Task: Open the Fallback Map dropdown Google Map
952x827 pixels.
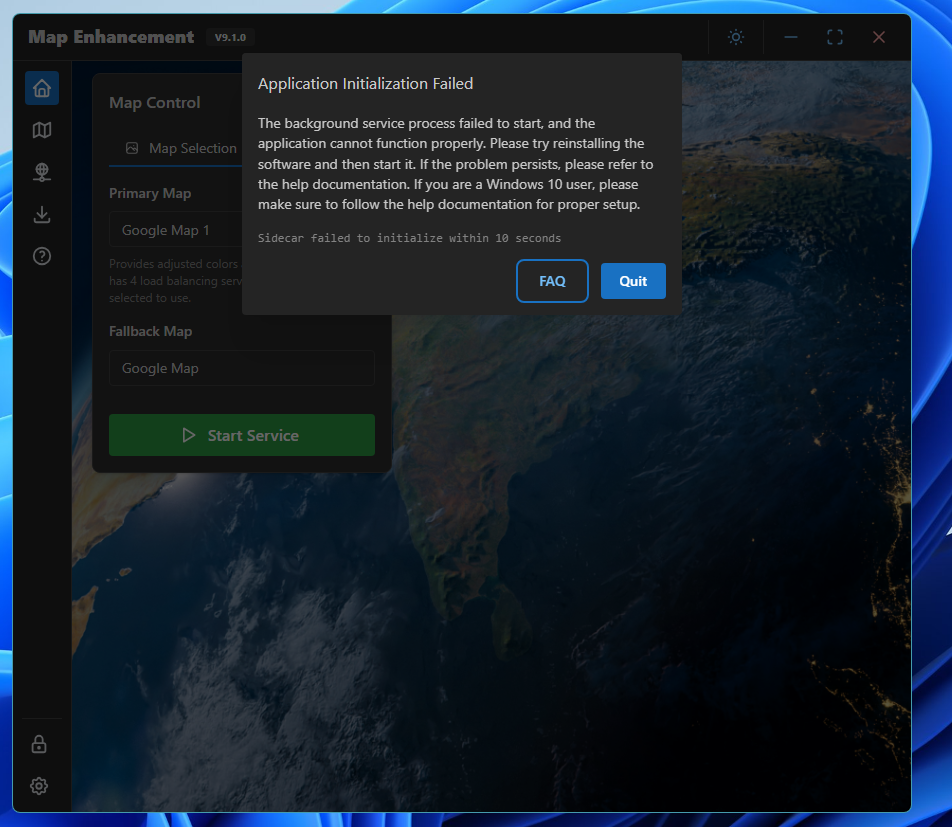Action: [242, 368]
